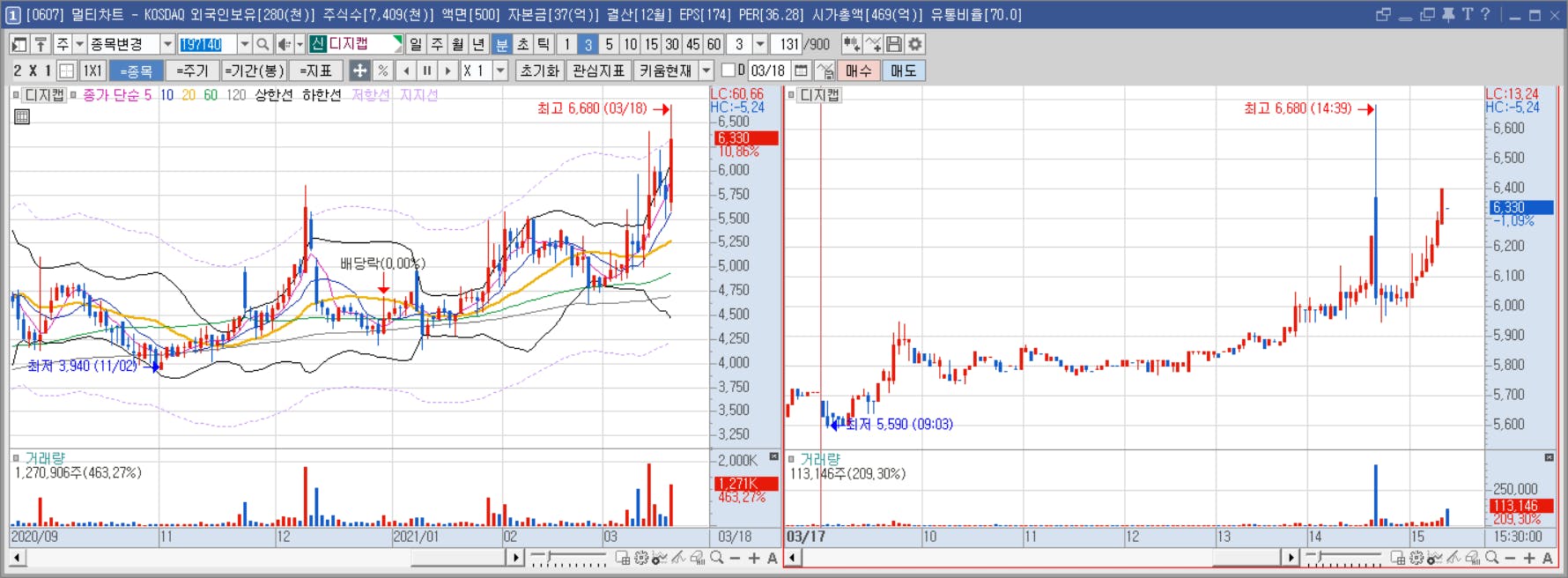
Task: Step chart forward with the right arrow
Action: coord(448,70)
